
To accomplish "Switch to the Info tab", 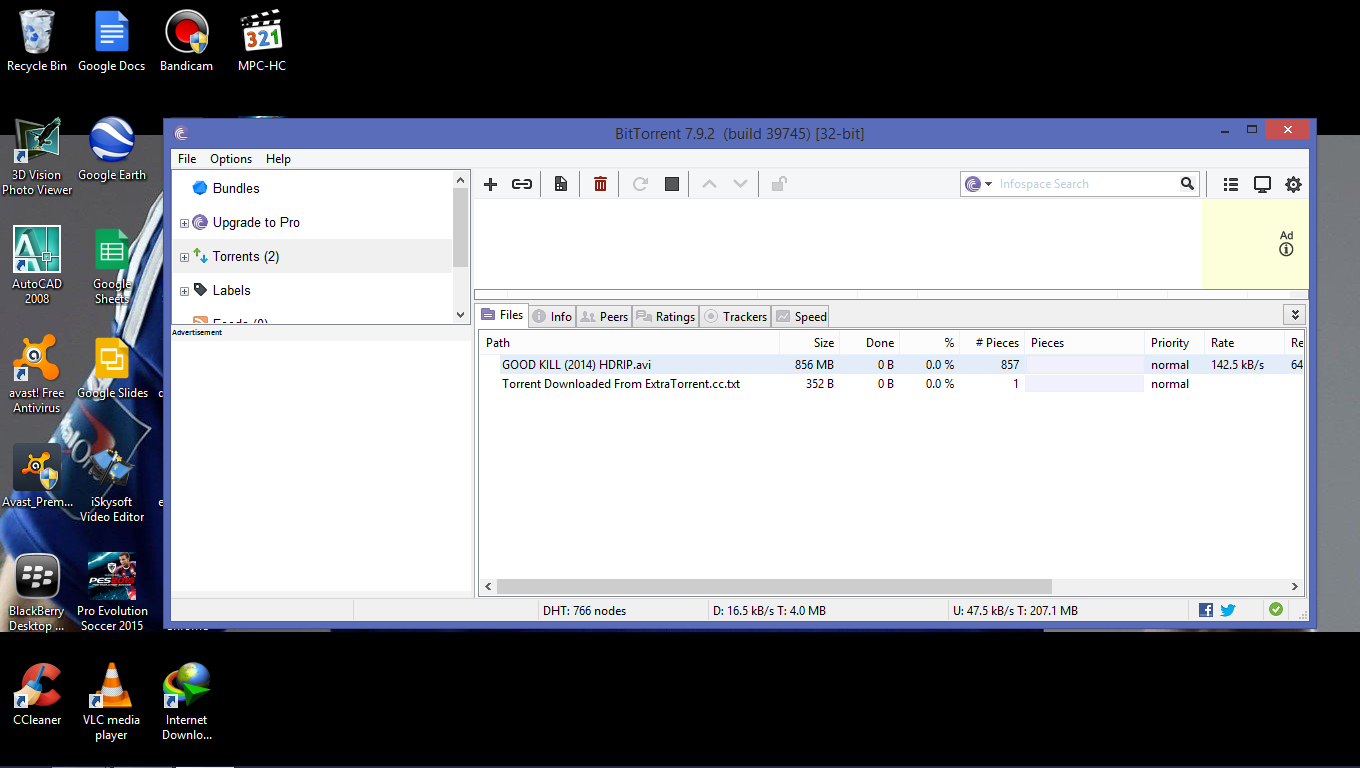I will tap(552, 316).
